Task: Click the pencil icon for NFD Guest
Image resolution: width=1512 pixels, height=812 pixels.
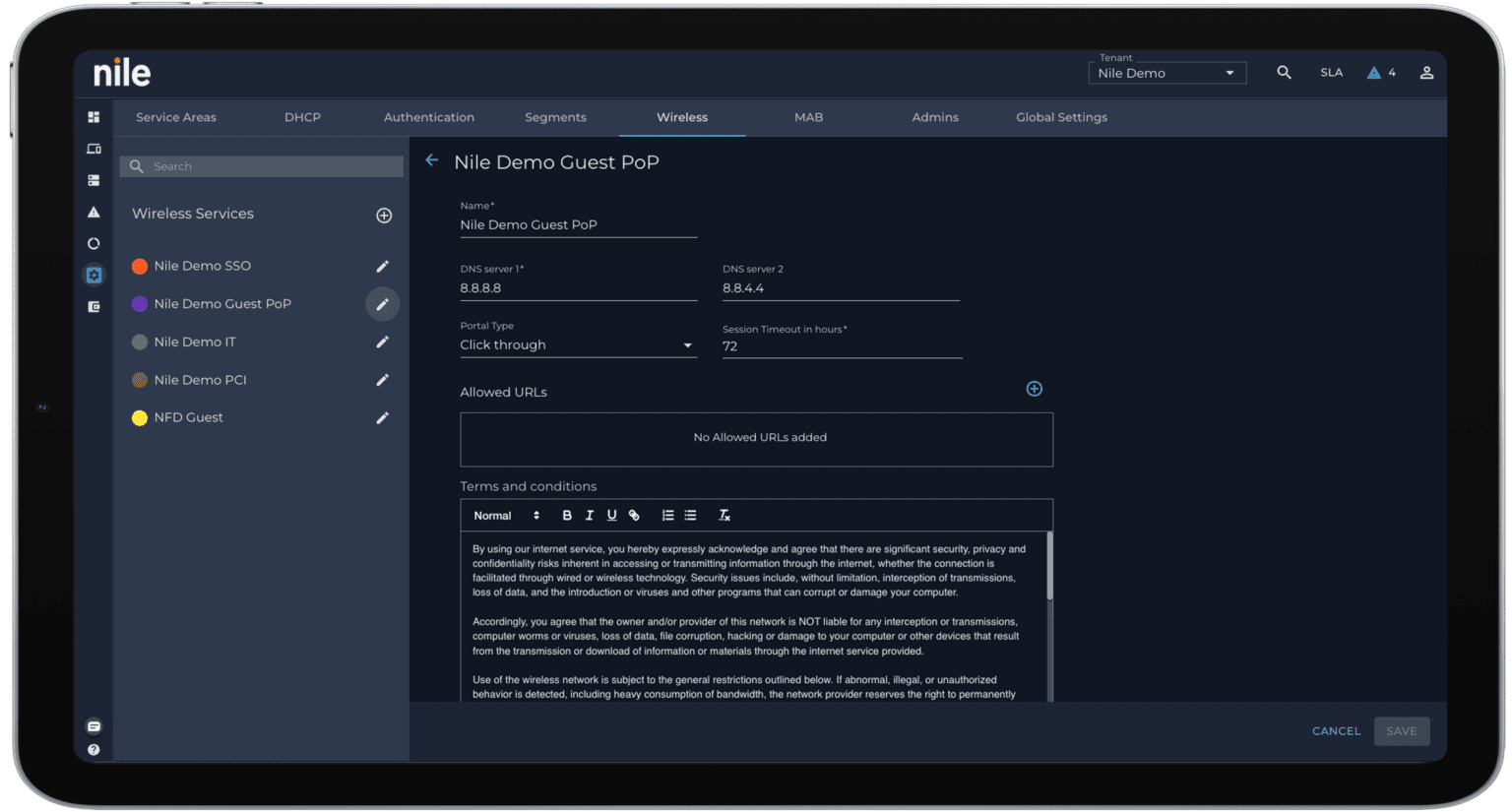Action: click(x=383, y=418)
